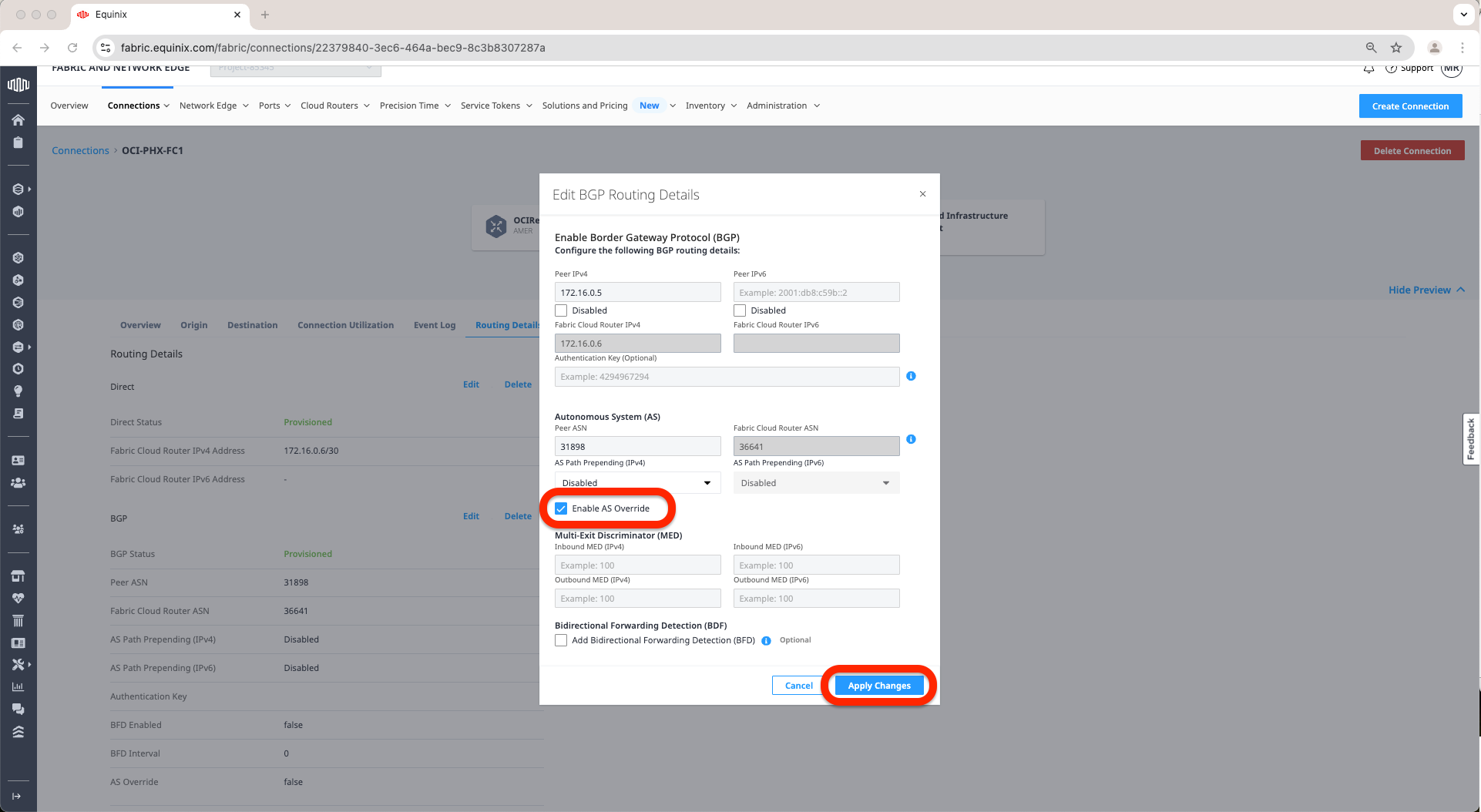Click the Peer ASN input field

pos(637,447)
